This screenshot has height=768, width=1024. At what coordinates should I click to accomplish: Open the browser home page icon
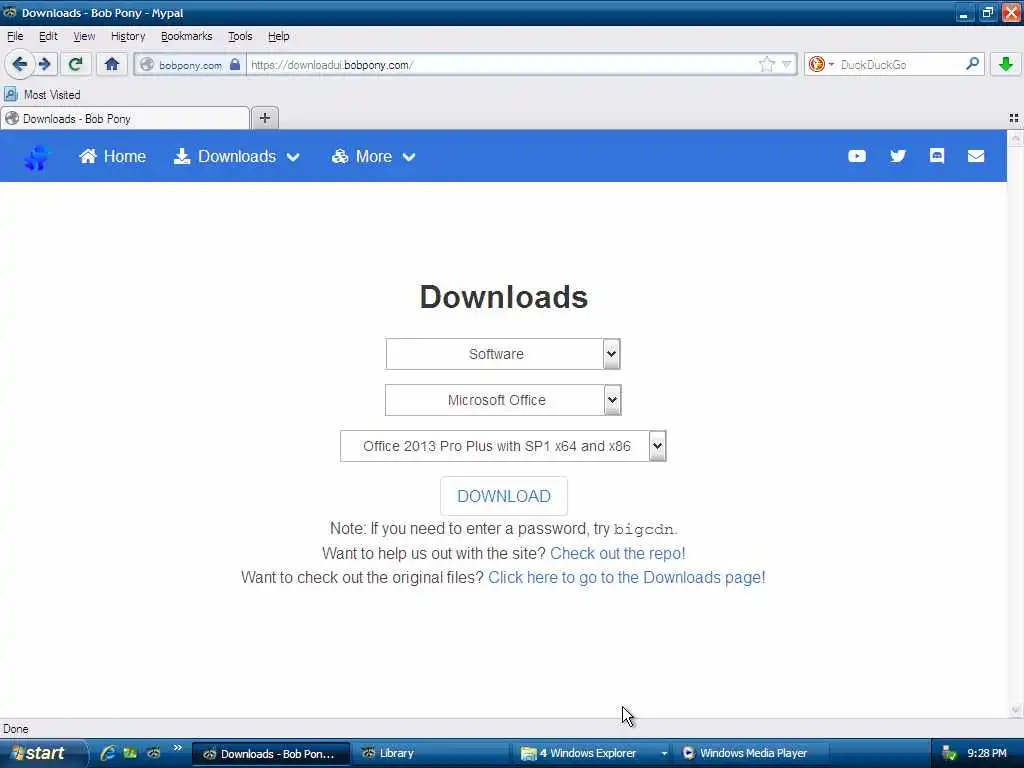pyautogui.click(x=112, y=64)
